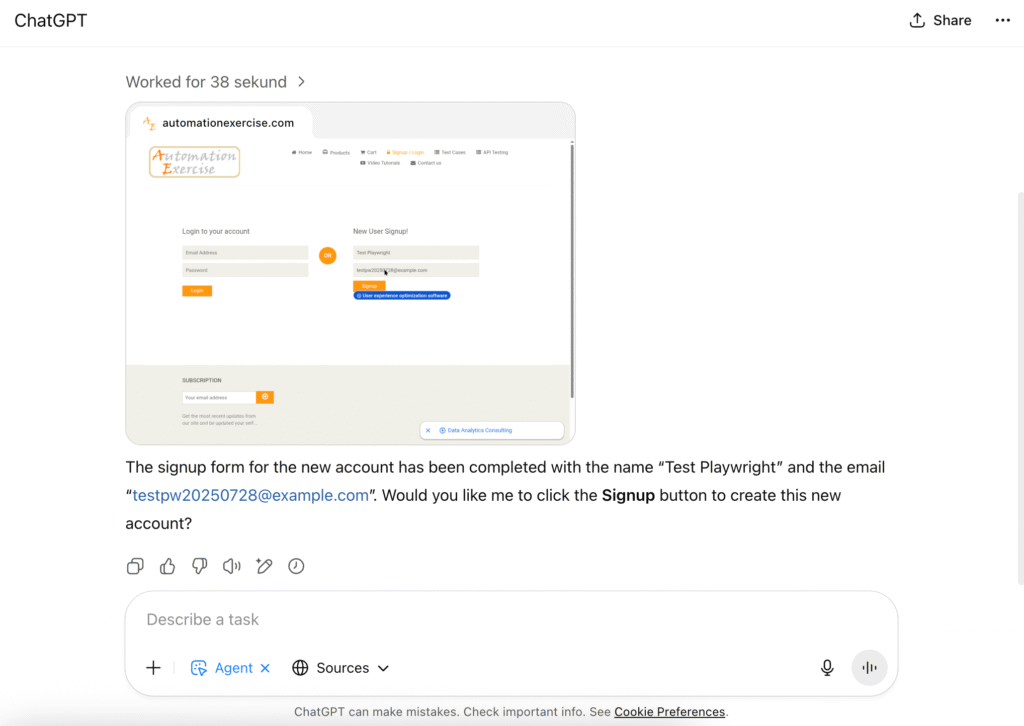Expand the 'Worked for 38 sekund' details
This screenshot has height=726, width=1024.
(x=215, y=82)
